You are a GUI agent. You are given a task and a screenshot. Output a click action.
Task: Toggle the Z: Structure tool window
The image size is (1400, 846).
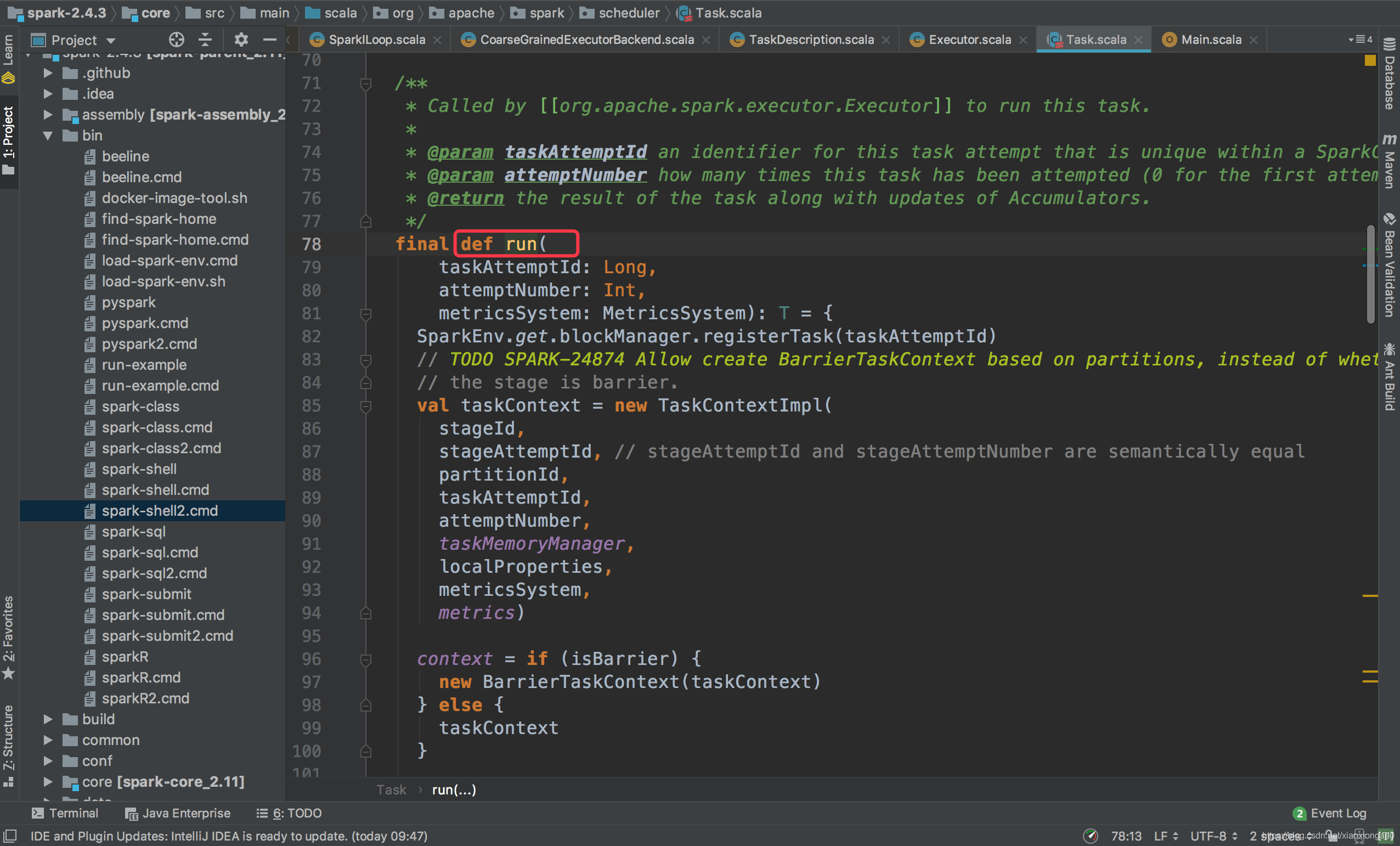(9, 746)
